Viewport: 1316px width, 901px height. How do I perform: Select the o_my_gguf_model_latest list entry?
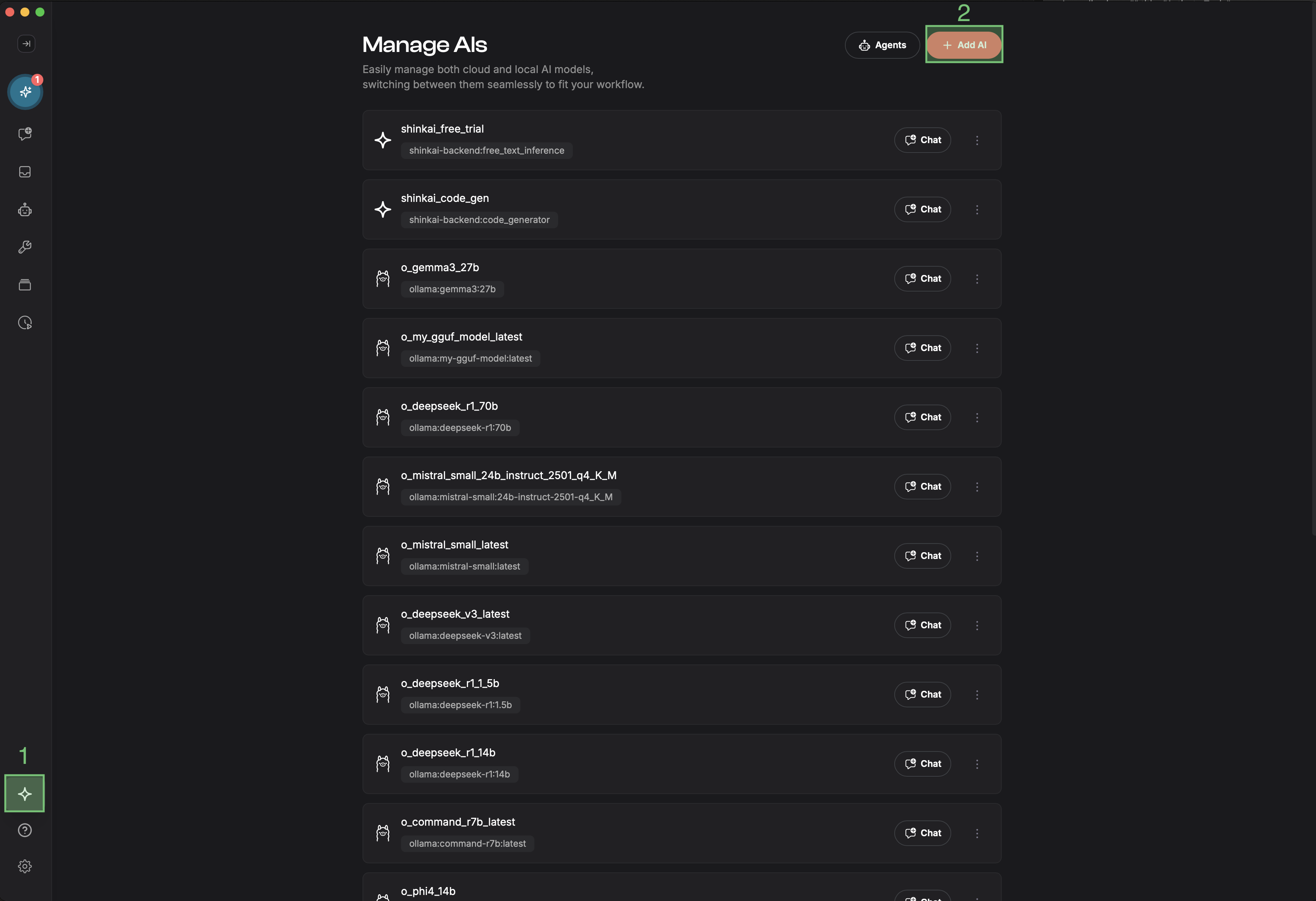tap(623, 348)
